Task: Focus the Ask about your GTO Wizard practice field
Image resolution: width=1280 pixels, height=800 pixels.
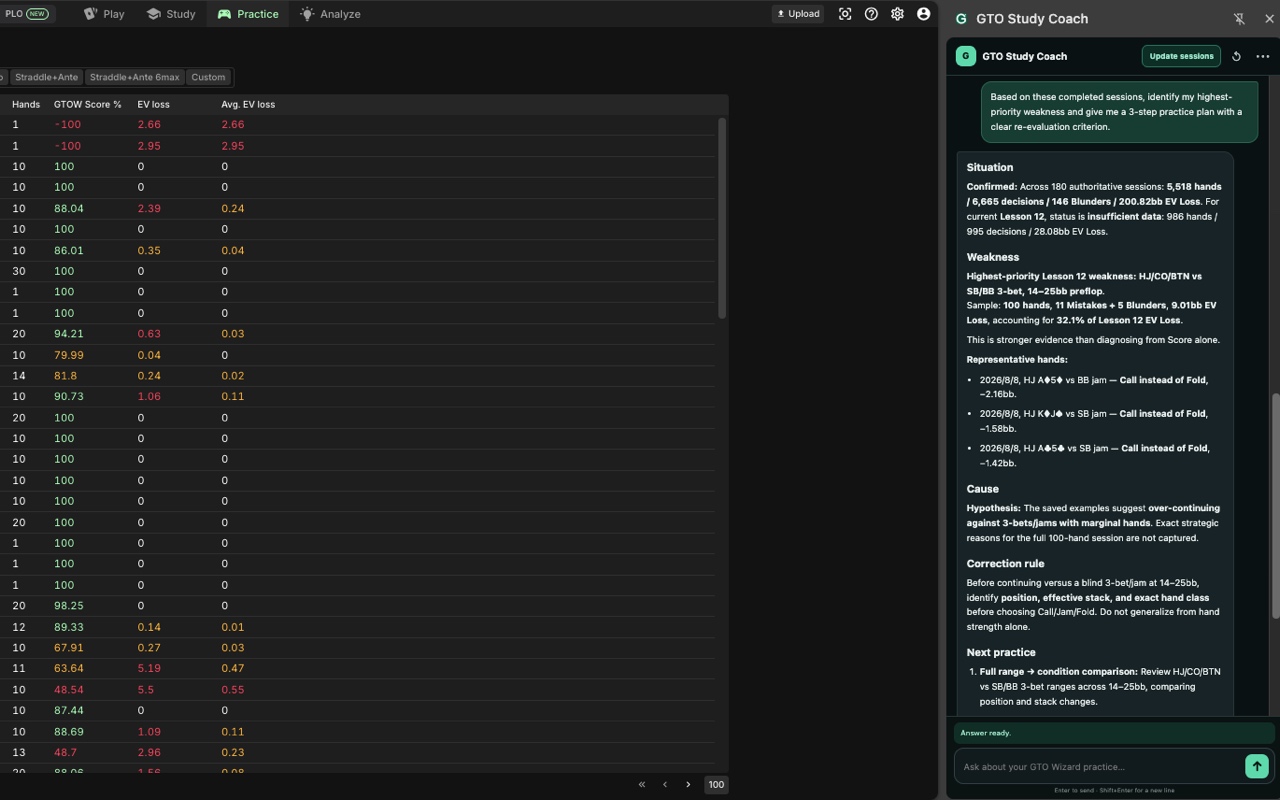Action: [1098, 767]
